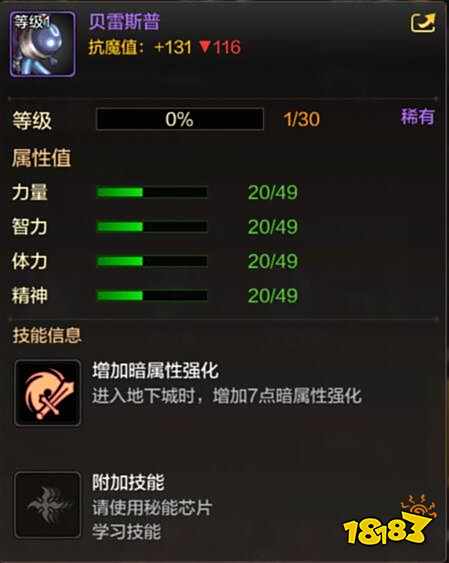Viewport: 449px width, 563px height.
Task: Select the 属性值 section header
Action: point(41,158)
